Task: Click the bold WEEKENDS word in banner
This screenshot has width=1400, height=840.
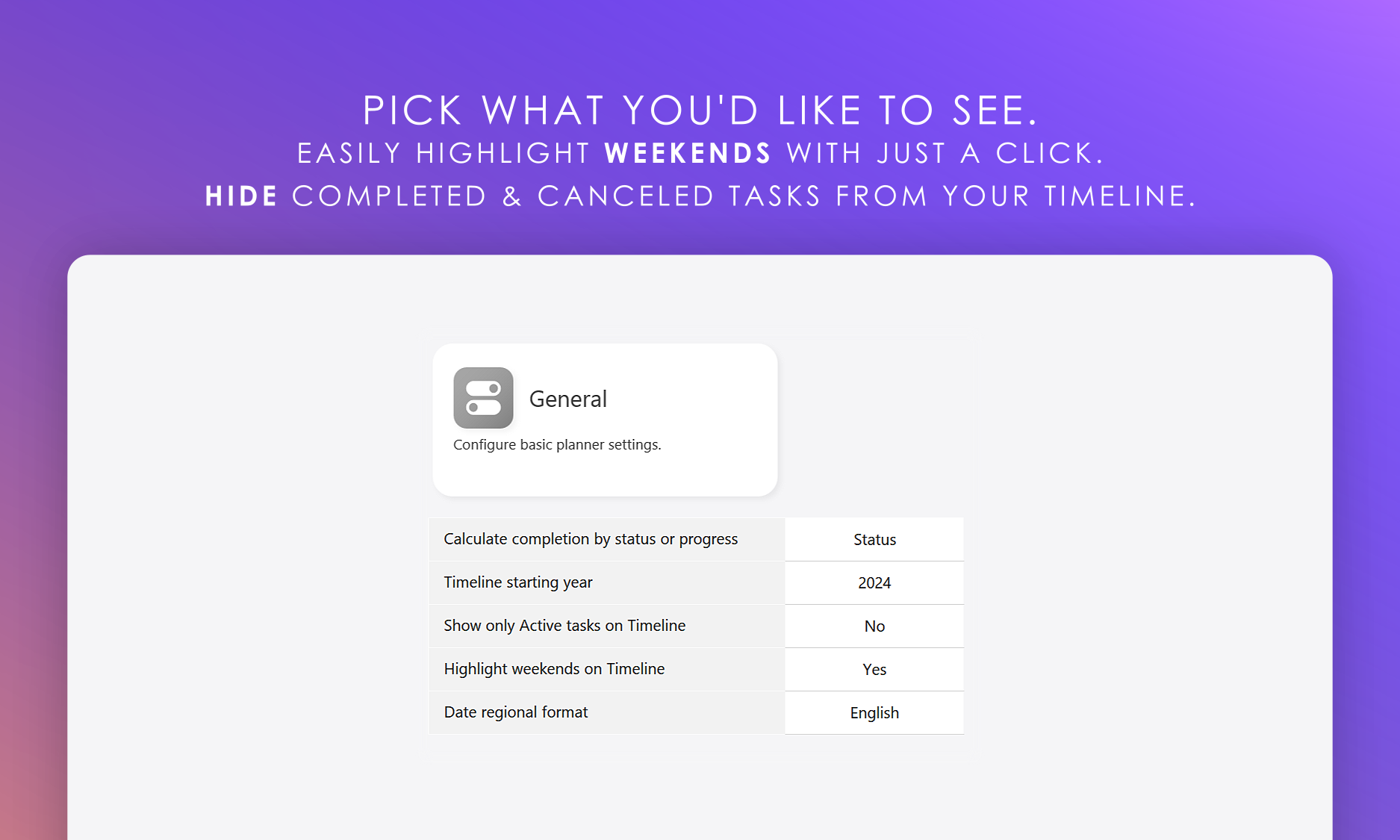Action: [688, 154]
